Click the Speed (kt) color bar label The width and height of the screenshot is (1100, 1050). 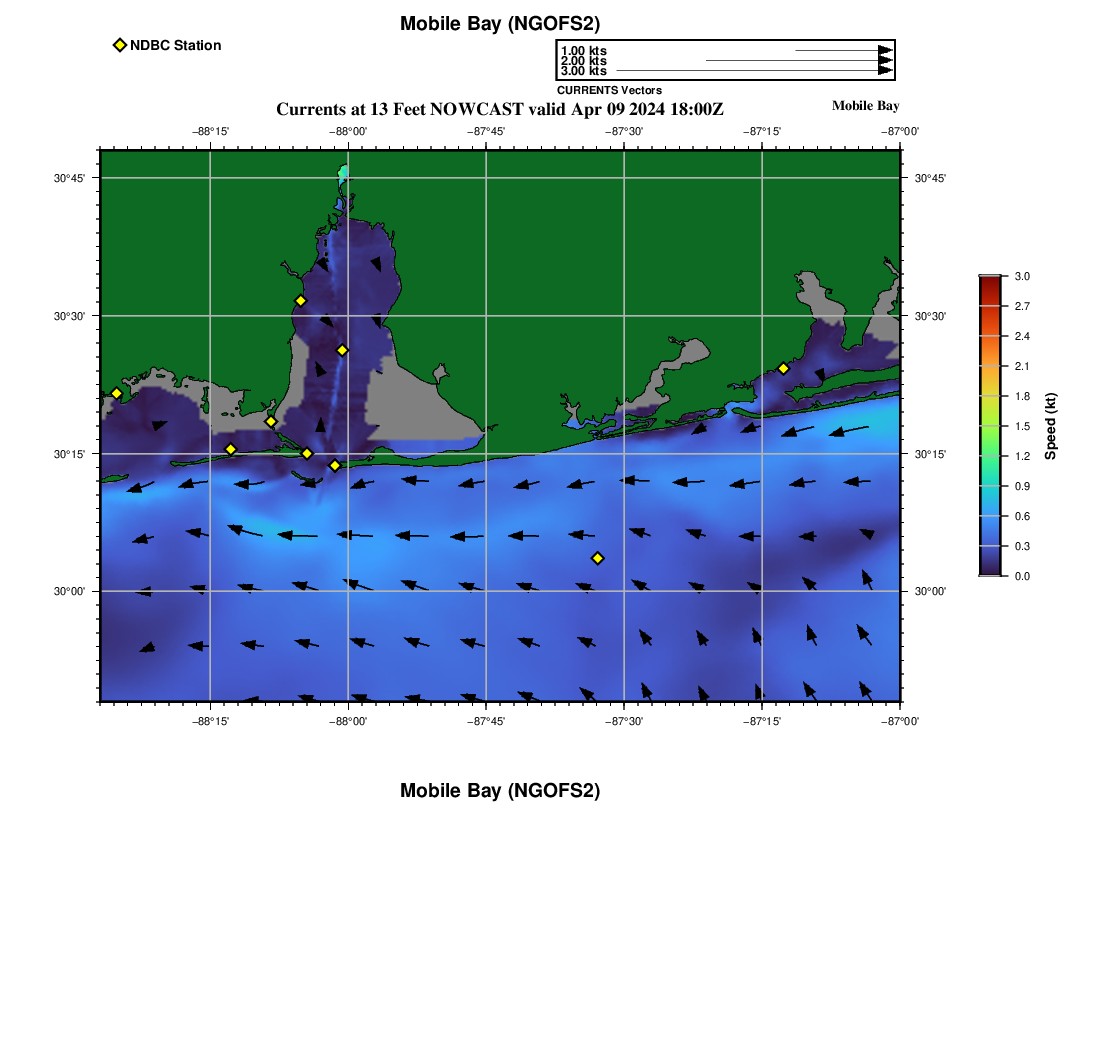click(x=1051, y=426)
